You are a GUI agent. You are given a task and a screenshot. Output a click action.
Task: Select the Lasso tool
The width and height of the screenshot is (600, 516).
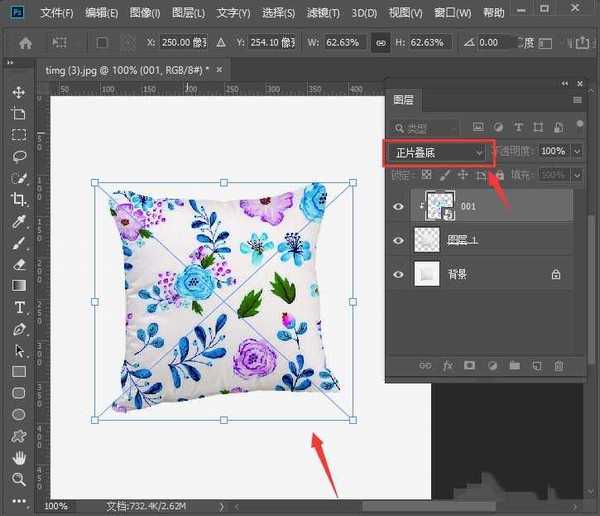pos(18,156)
